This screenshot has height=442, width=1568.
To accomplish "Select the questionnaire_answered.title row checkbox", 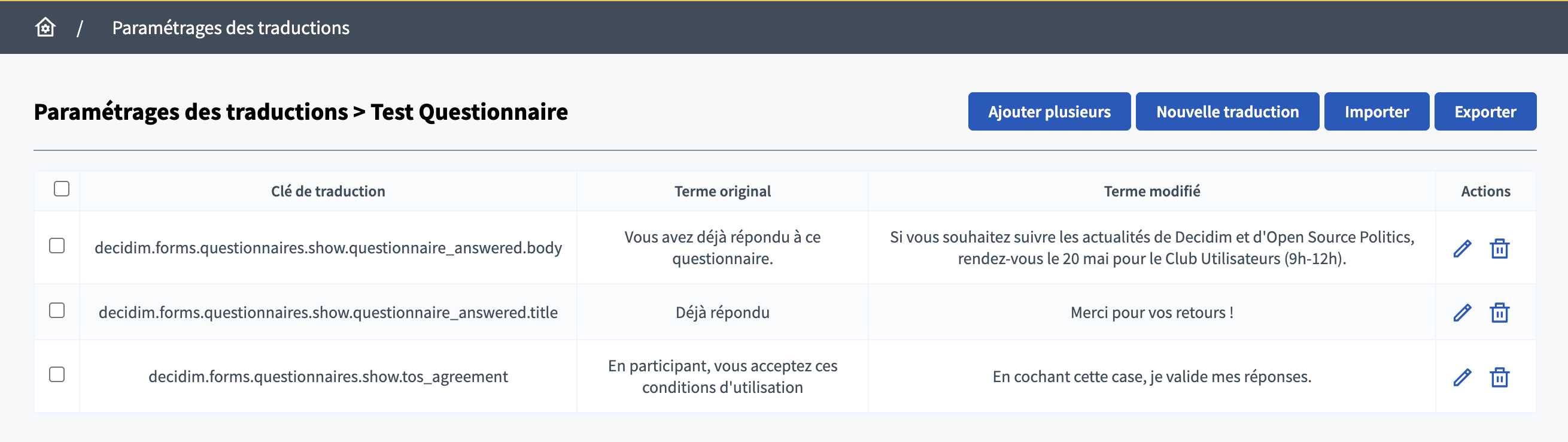I will tap(57, 310).
